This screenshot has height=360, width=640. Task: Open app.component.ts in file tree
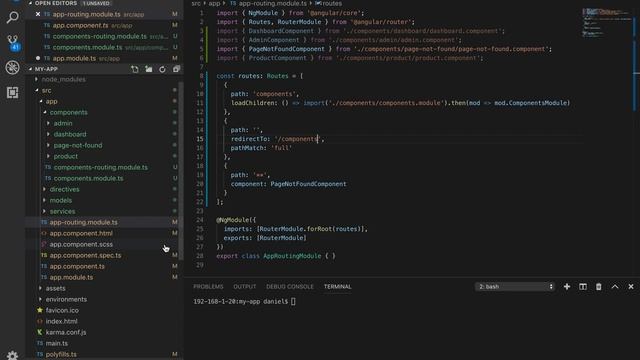coord(77,267)
